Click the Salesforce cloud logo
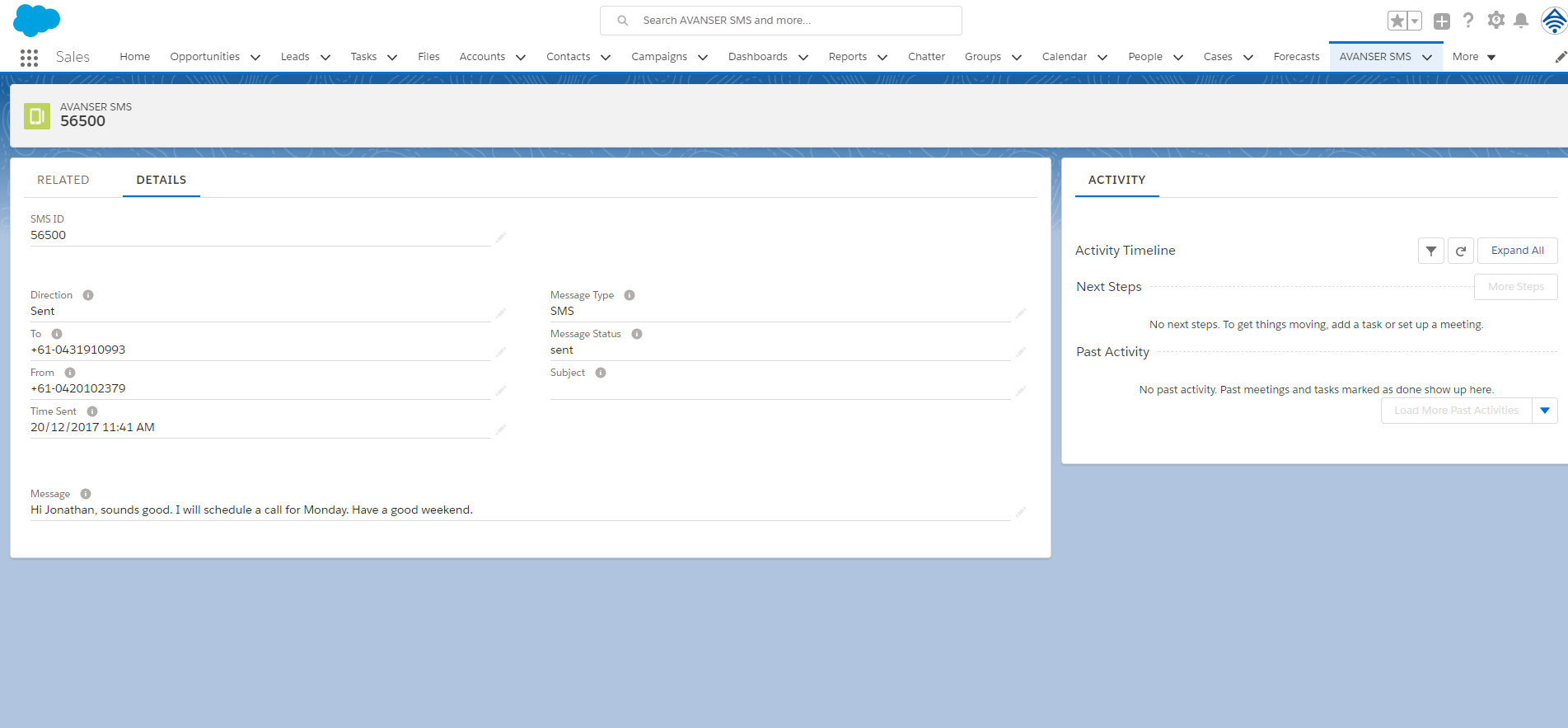This screenshot has width=1568, height=728. click(36, 20)
